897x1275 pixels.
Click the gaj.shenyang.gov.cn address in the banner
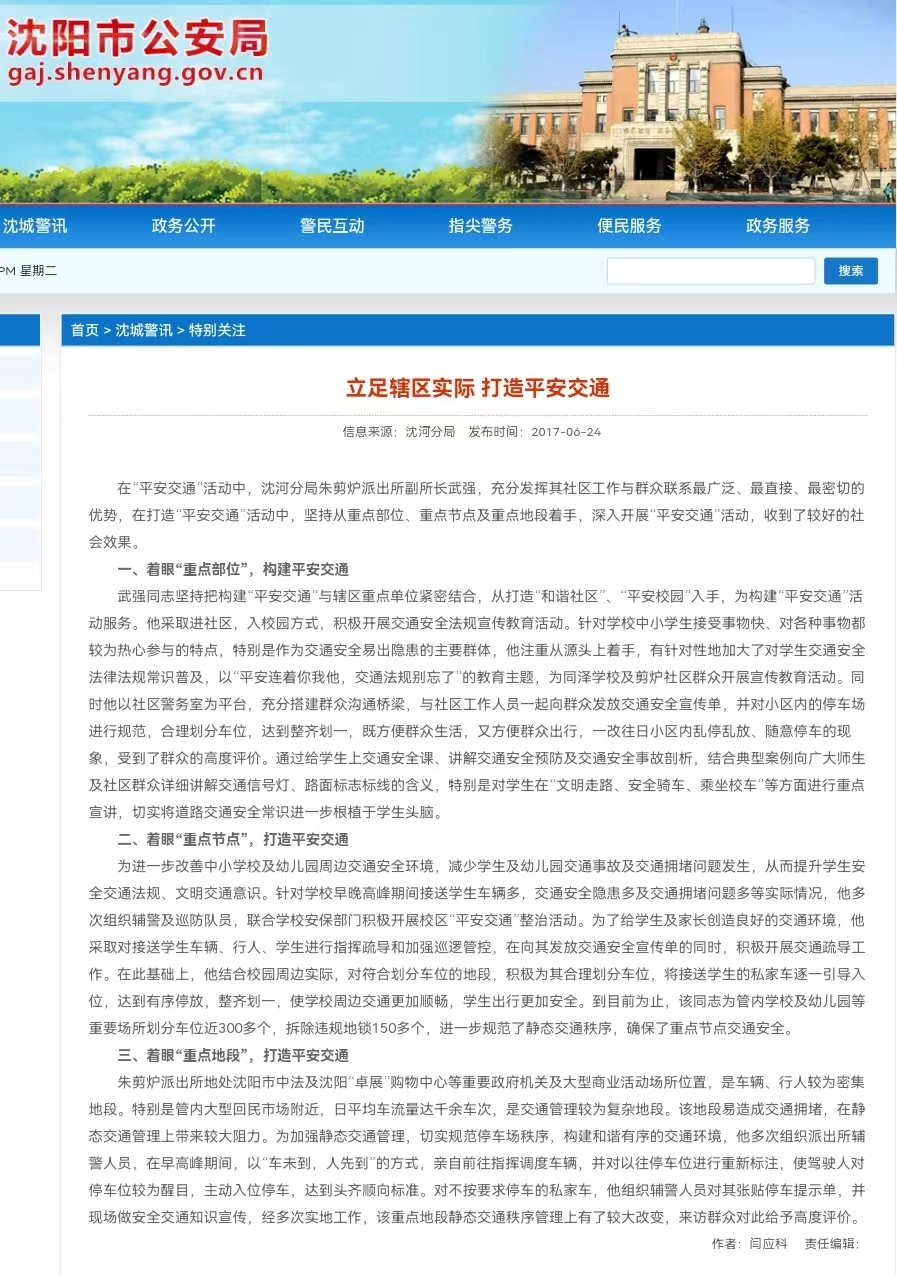(x=135, y=73)
